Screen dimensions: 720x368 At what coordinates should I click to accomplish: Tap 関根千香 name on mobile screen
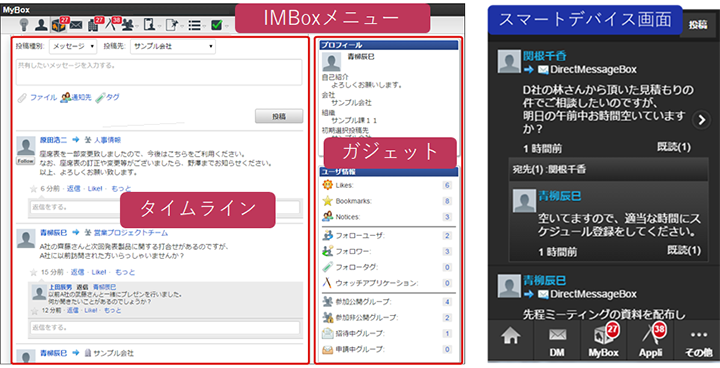click(545, 57)
